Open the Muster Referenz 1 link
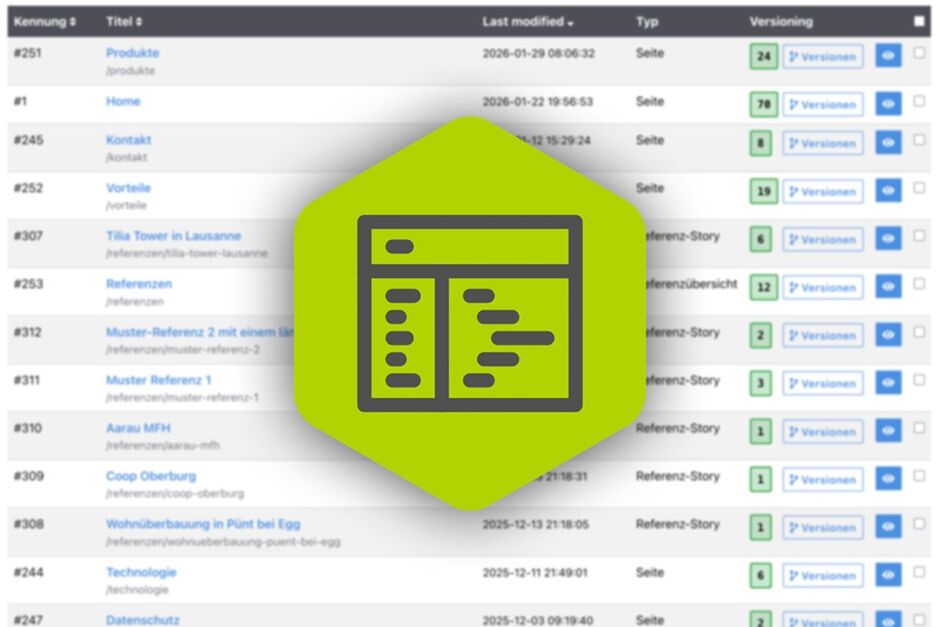 (160, 379)
